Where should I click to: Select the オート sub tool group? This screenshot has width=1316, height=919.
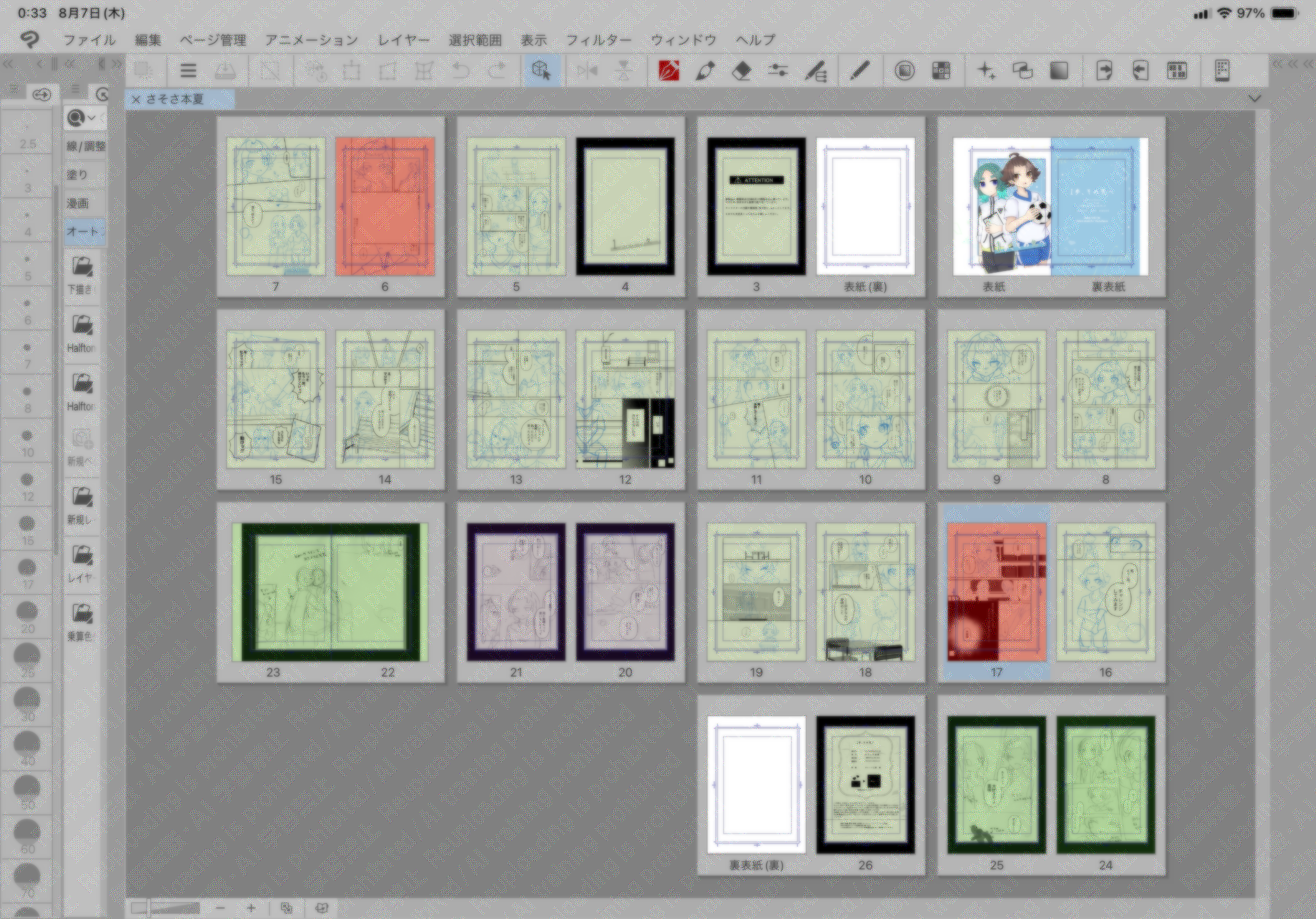(x=84, y=231)
